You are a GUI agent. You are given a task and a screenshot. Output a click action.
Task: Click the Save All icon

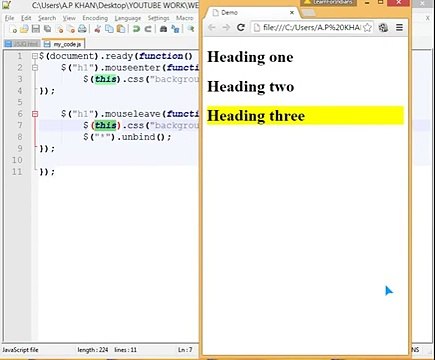(x=48, y=29)
